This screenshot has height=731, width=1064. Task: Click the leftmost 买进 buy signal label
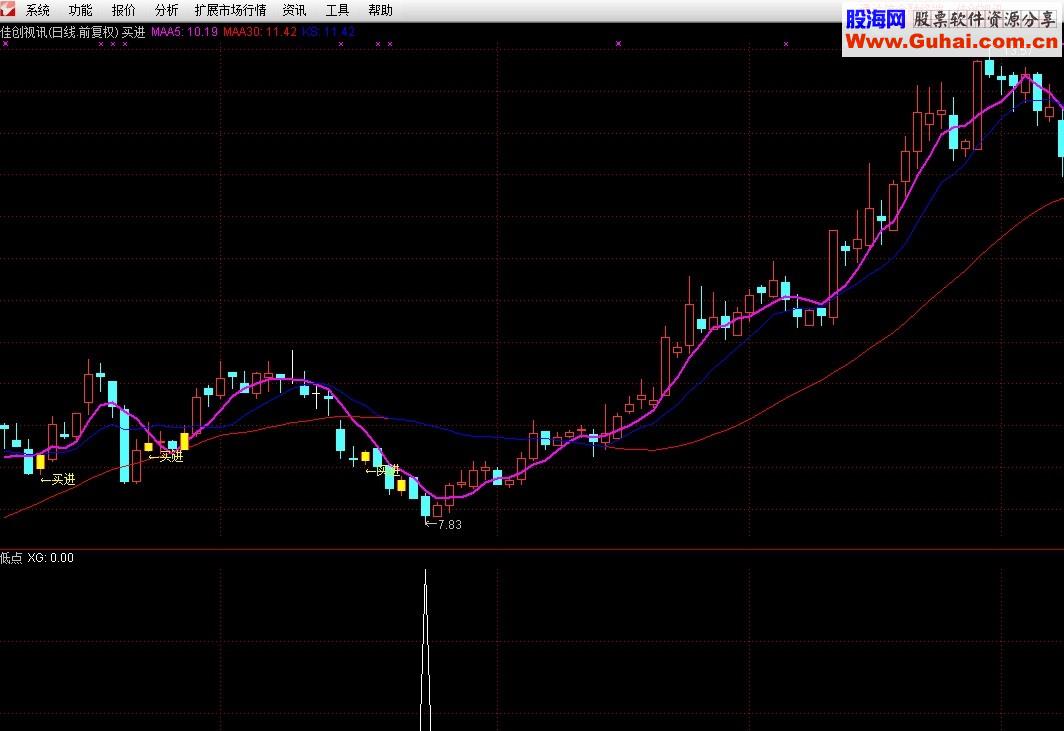58,479
